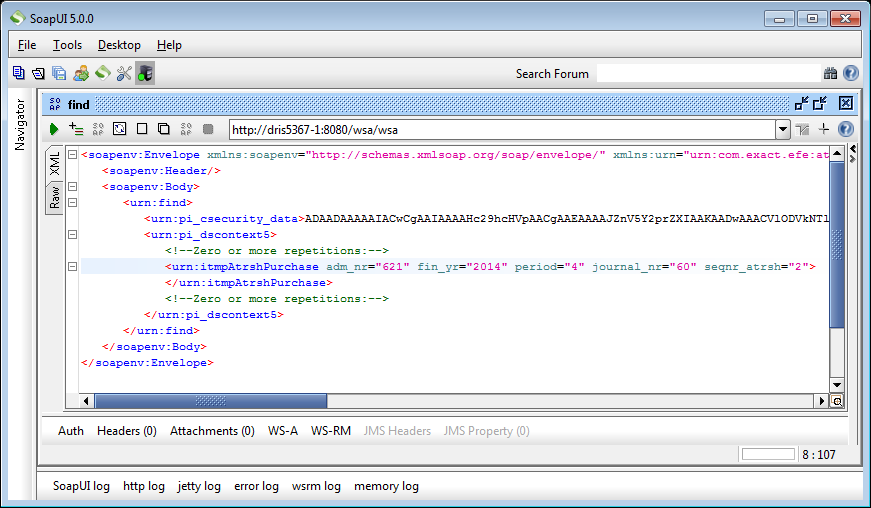Click the find window minimize-dock icon
871x508 pixels.
click(802, 103)
